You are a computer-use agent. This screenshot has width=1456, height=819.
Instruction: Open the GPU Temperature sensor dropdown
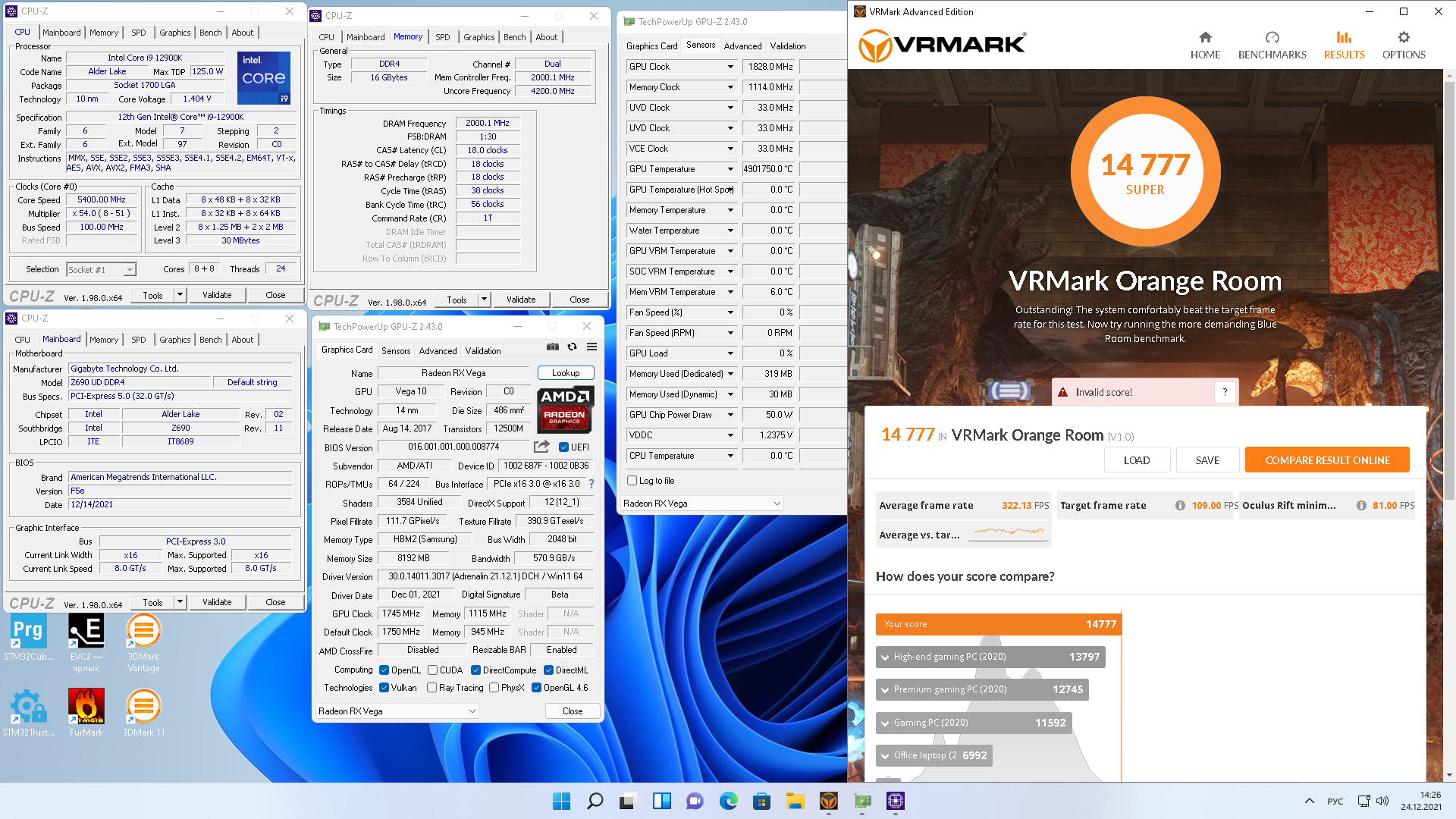730,169
